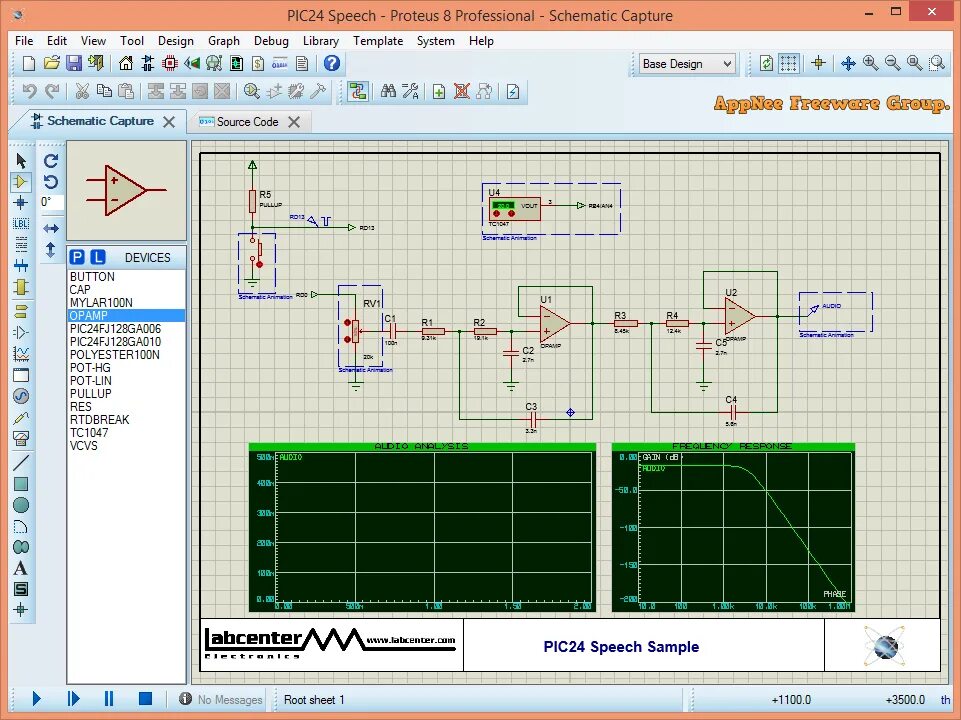Mirror component vertically (Y-mirror)
This screenshot has height=720, width=961.
(51, 250)
